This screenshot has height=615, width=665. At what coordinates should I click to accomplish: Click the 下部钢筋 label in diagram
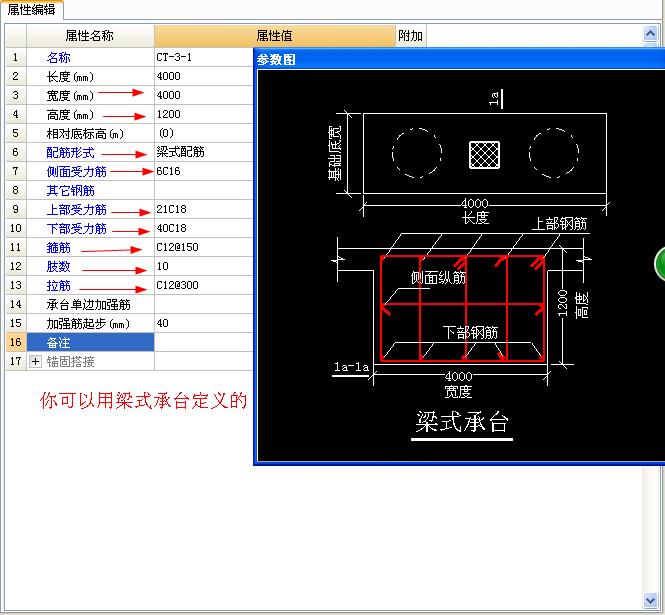470,333
